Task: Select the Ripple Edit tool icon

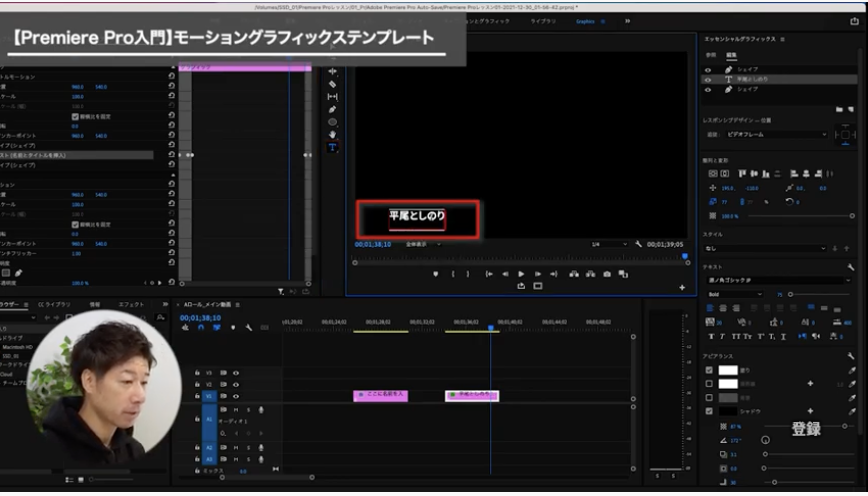Action: (332, 71)
